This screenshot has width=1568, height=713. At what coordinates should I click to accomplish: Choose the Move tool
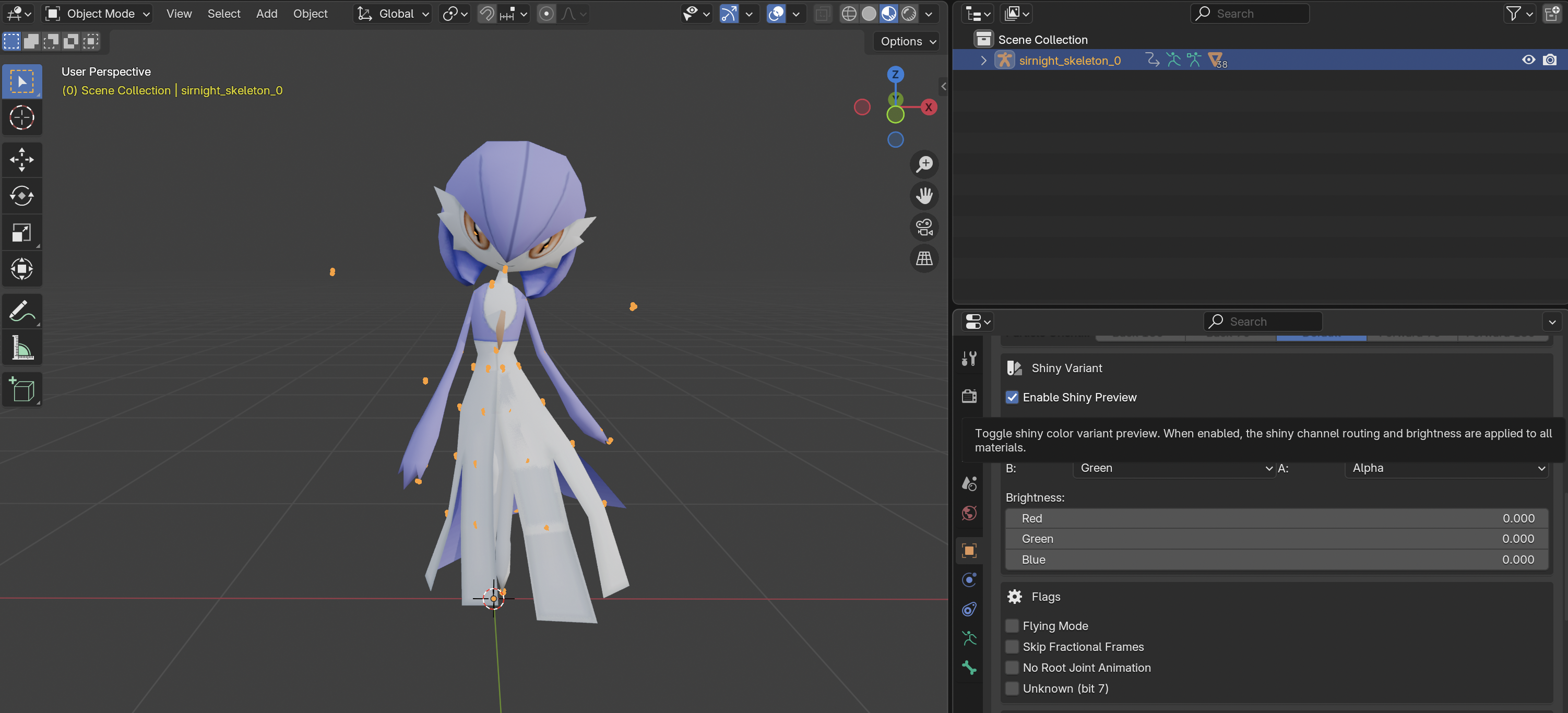22,160
